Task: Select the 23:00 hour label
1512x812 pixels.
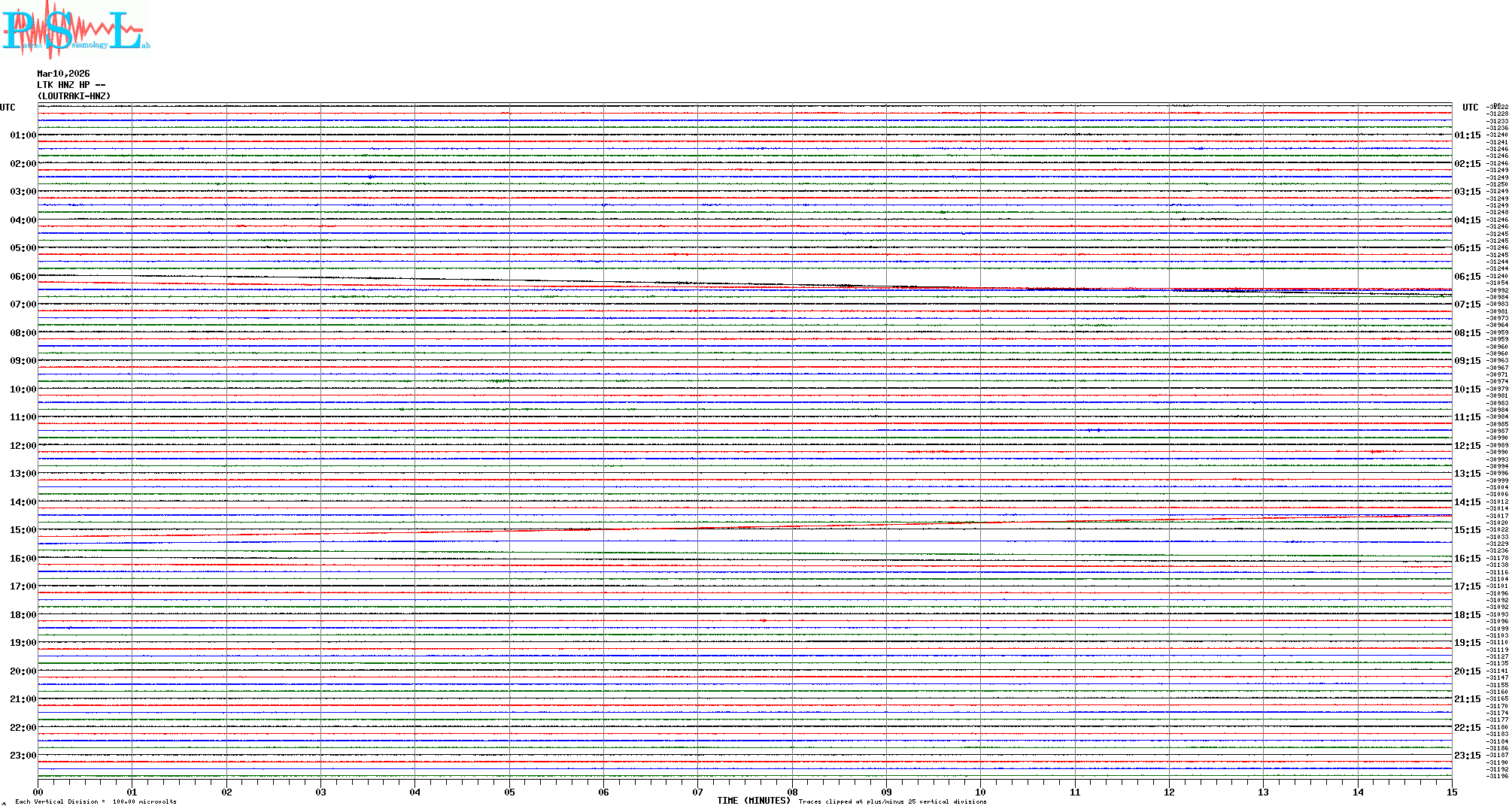Action: pyautogui.click(x=23, y=756)
